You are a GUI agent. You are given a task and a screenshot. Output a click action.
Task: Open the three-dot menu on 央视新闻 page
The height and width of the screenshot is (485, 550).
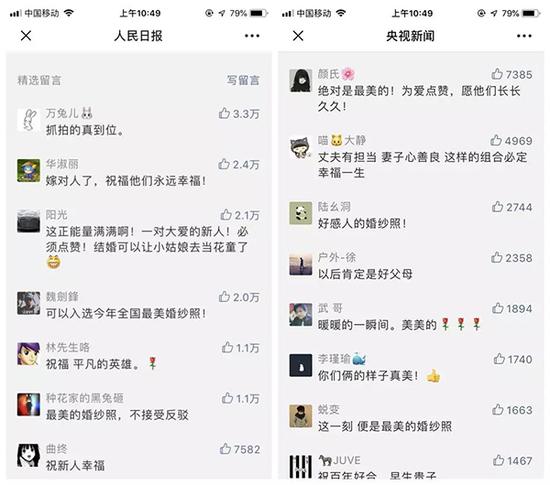click(x=524, y=36)
